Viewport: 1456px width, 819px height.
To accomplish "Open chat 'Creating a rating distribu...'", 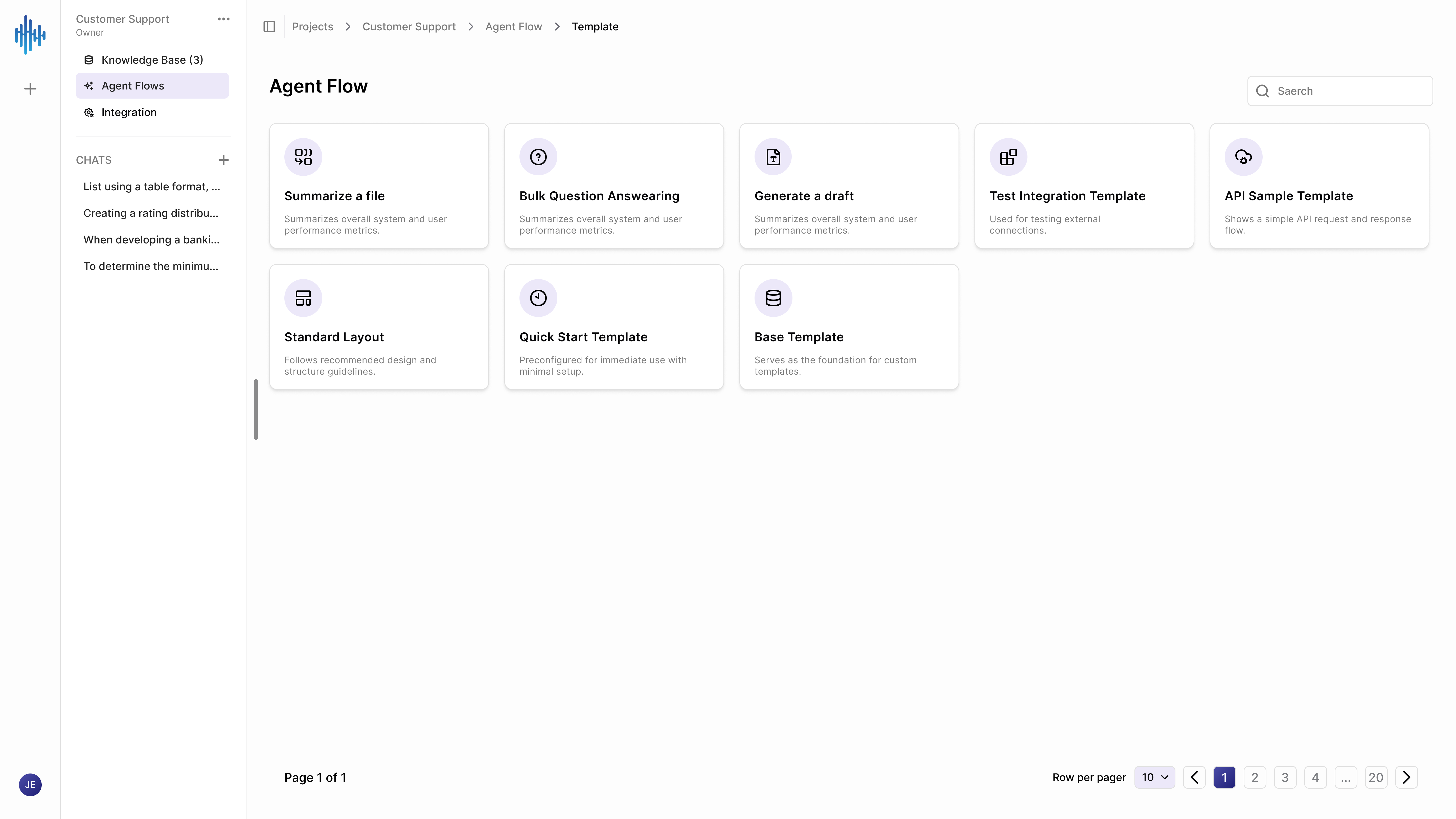I will [151, 213].
